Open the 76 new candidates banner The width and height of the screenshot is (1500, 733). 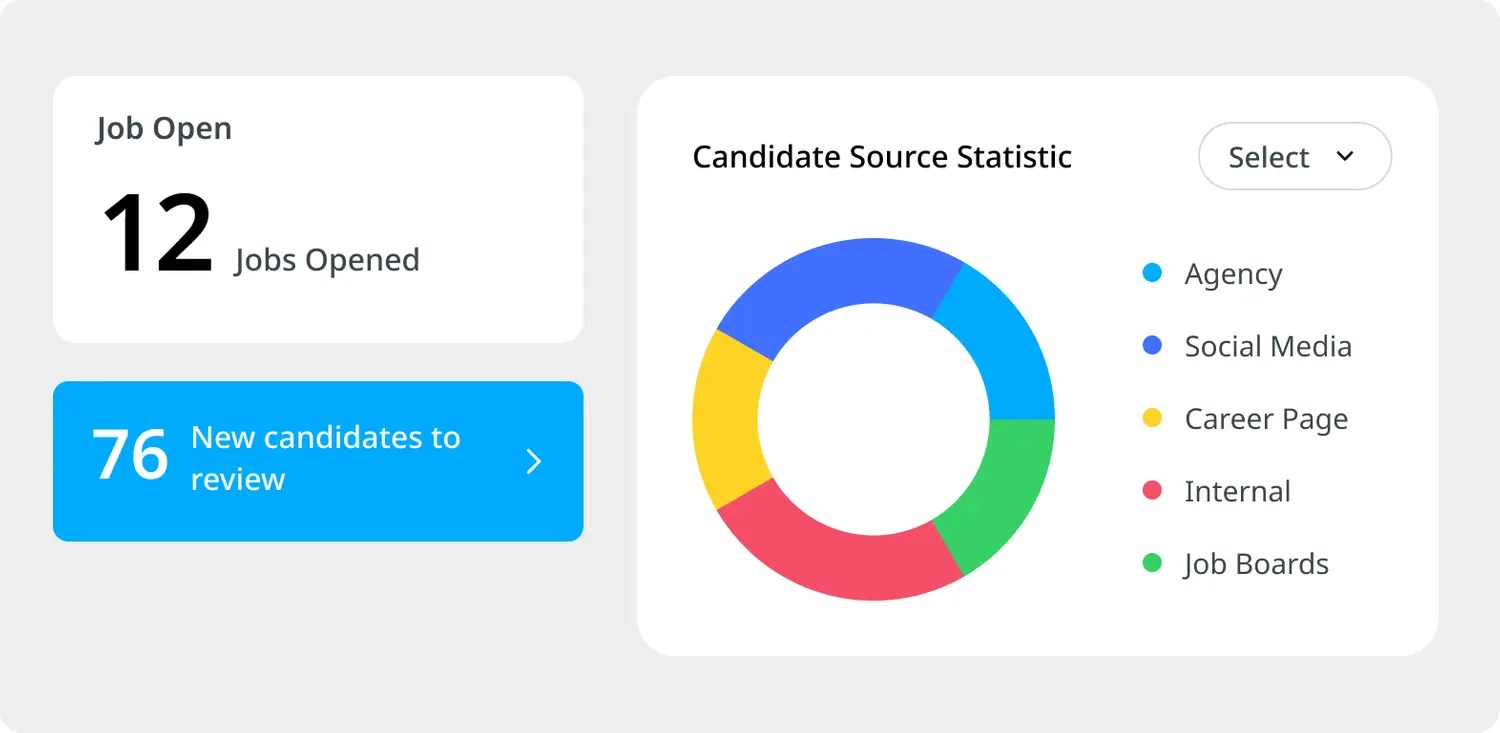click(x=317, y=461)
